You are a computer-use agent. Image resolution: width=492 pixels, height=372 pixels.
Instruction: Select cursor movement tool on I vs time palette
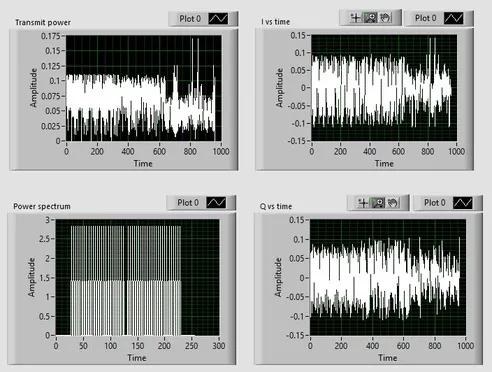(355, 18)
